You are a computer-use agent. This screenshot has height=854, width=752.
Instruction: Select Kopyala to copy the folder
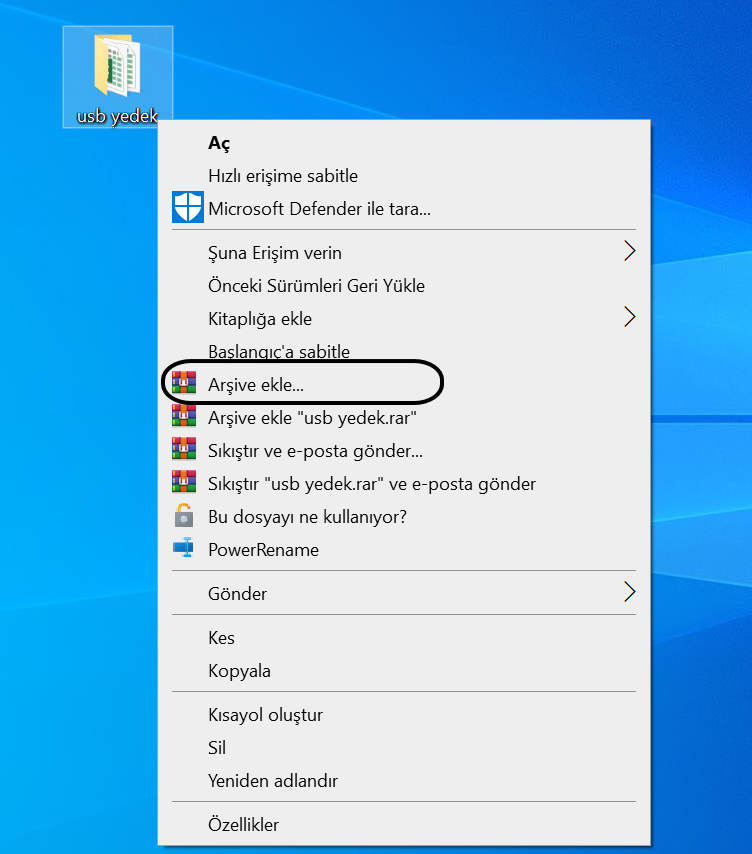(x=239, y=671)
